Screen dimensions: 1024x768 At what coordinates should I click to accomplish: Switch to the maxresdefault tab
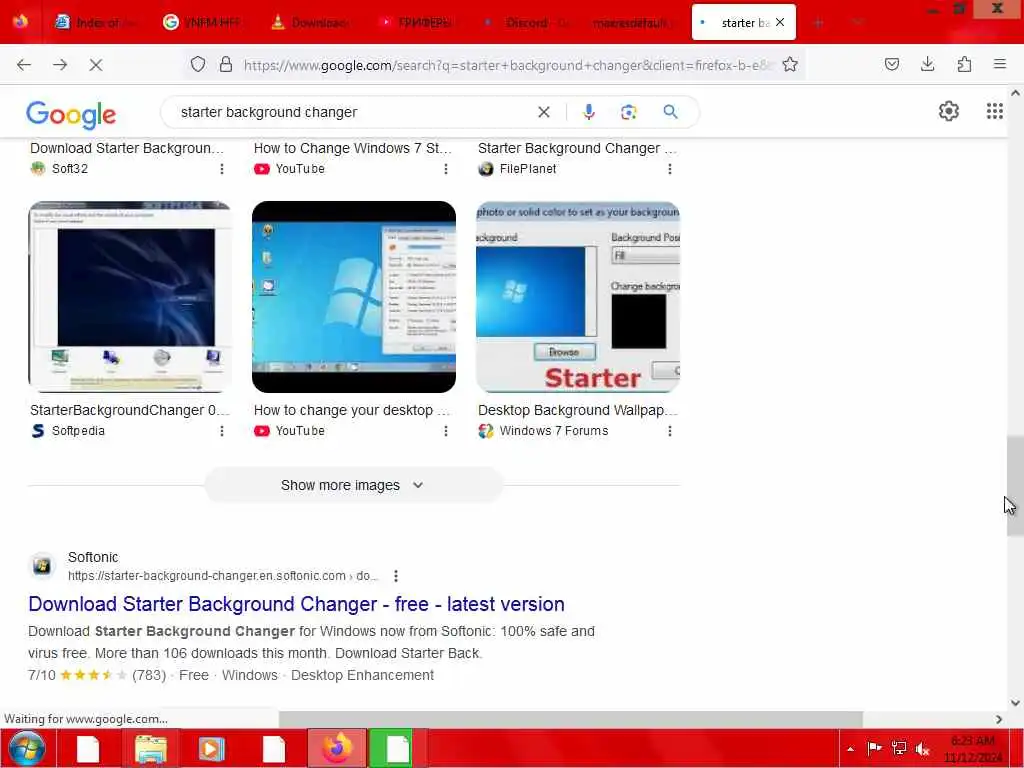tap(631, 22)
